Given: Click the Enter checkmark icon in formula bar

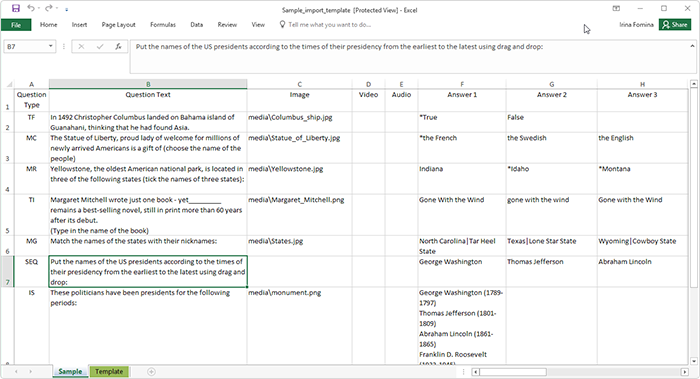Looking at the screenshot, I should 100,46.
